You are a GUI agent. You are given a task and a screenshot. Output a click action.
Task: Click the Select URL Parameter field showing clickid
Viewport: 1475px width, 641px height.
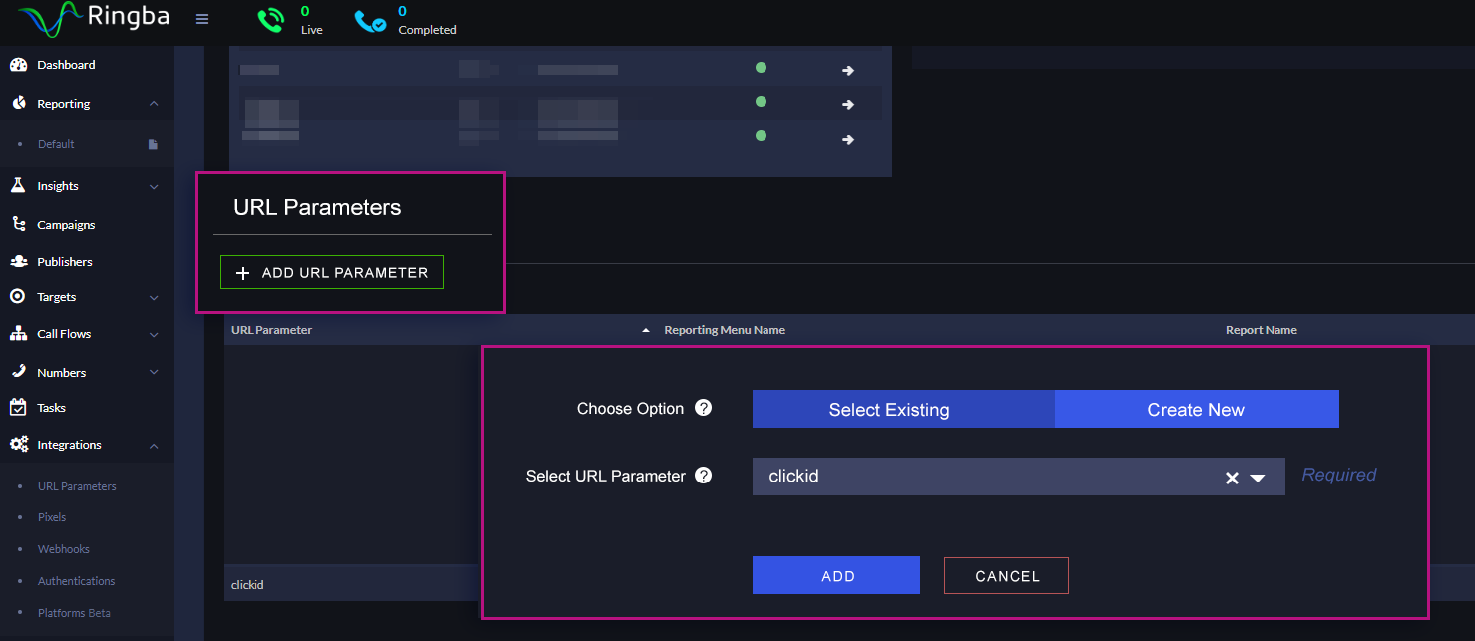click(1018, 477)
